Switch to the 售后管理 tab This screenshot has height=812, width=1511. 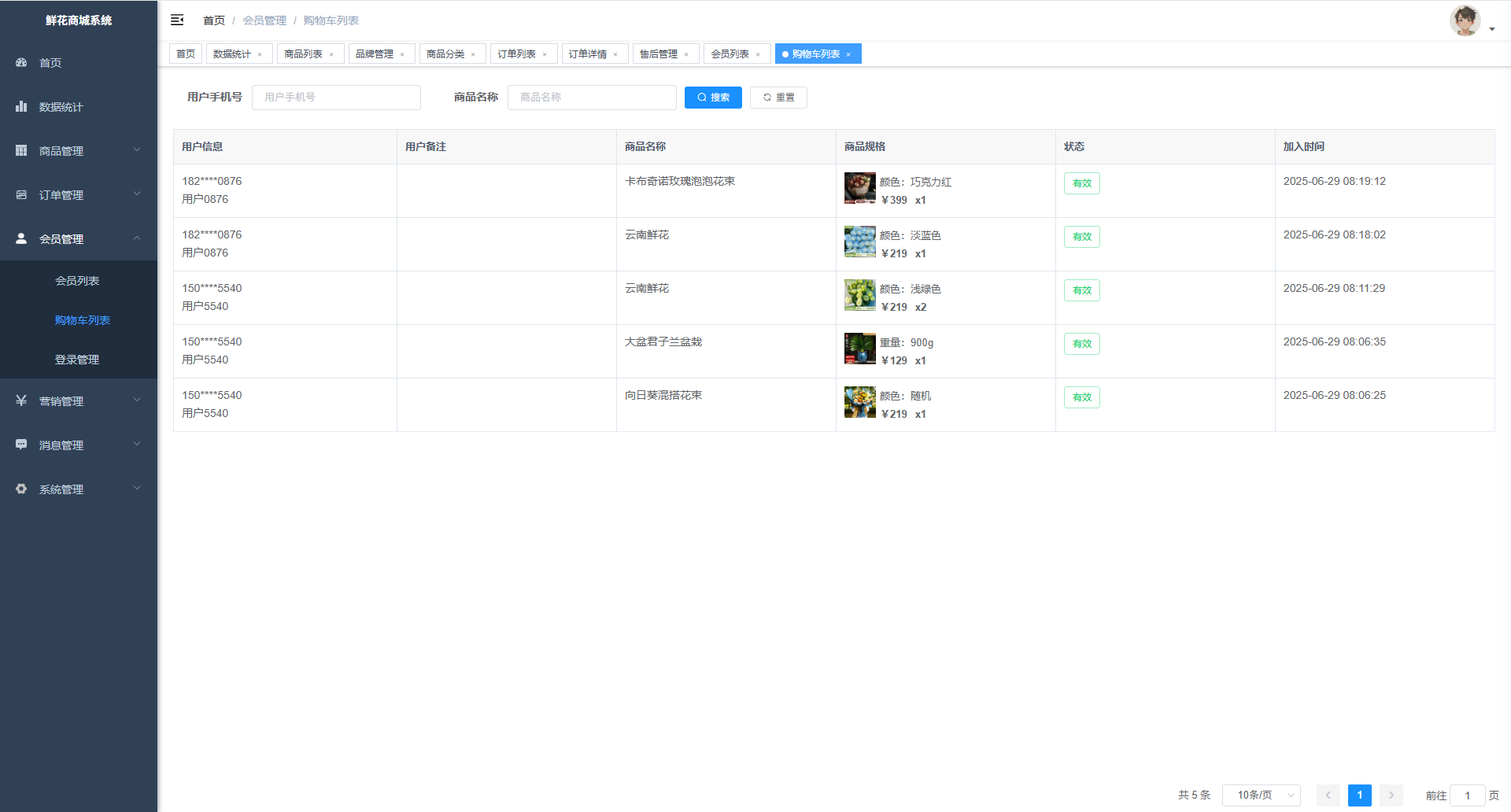pyautogui.click(x=658, y=54)
